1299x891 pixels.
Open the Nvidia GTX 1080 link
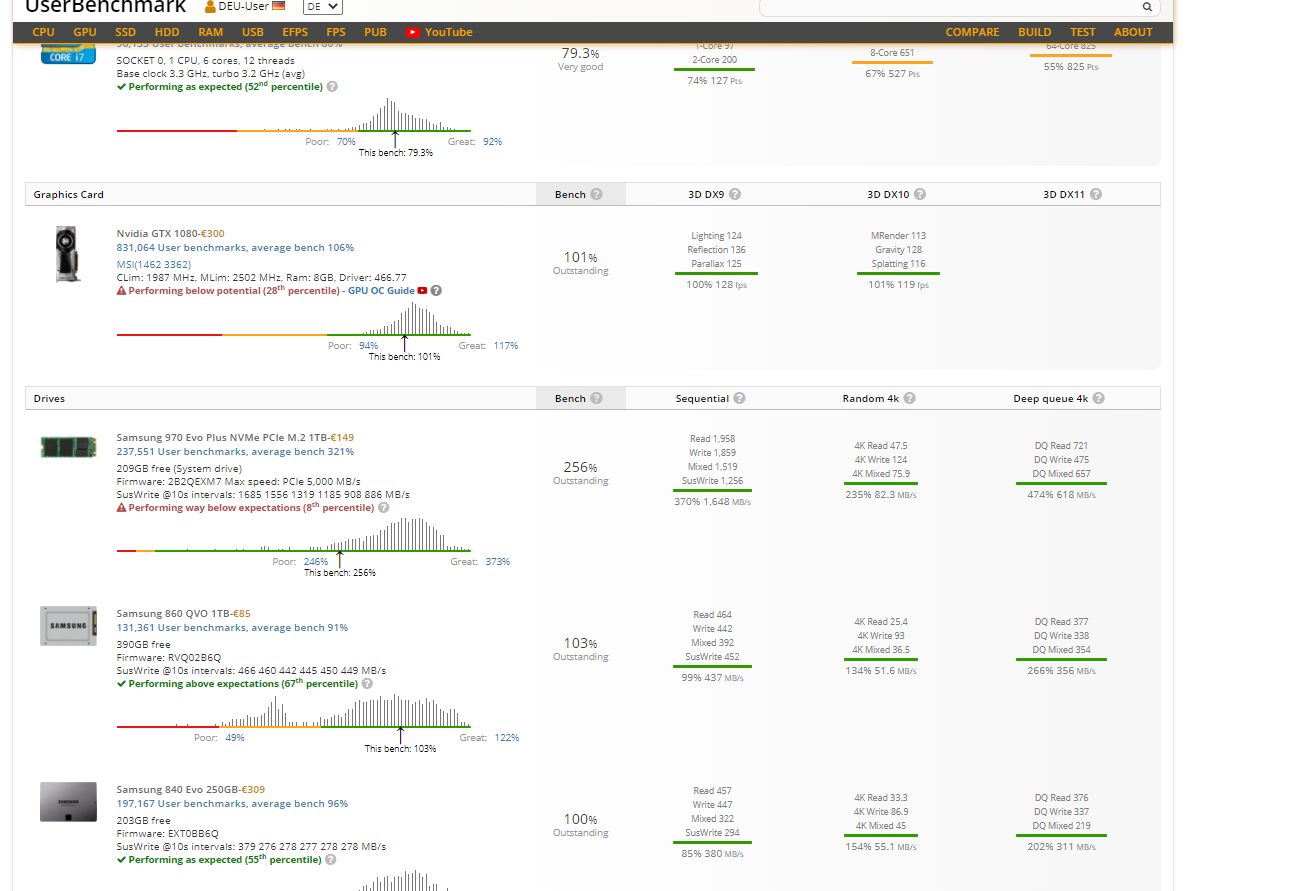pyautogui.click(x=157, y=233)
